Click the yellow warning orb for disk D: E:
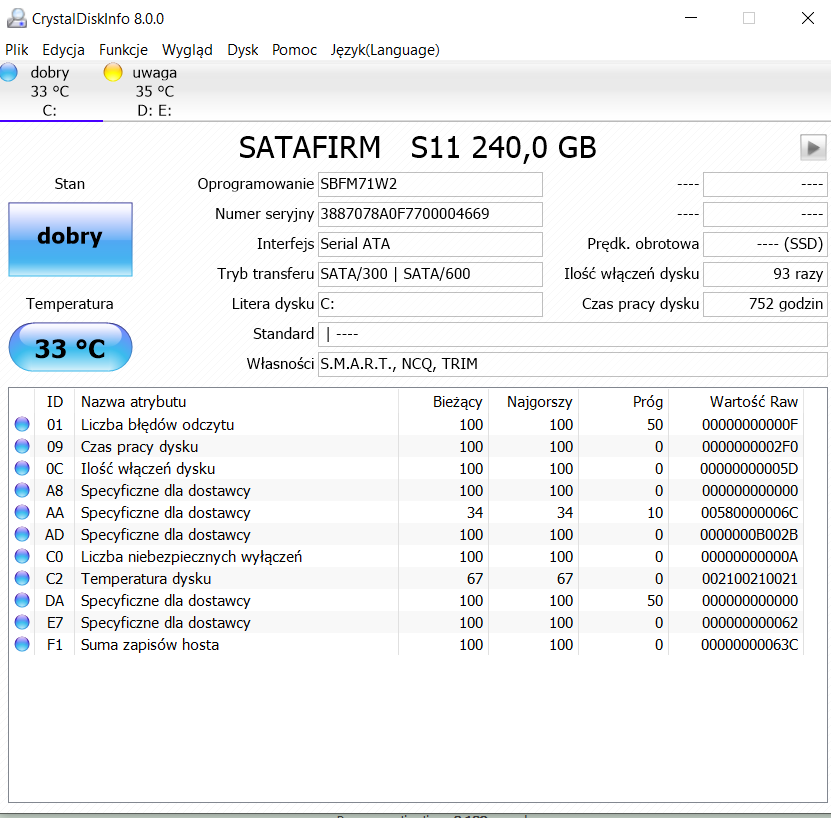The image size is (831, 818). click(112, 72)
